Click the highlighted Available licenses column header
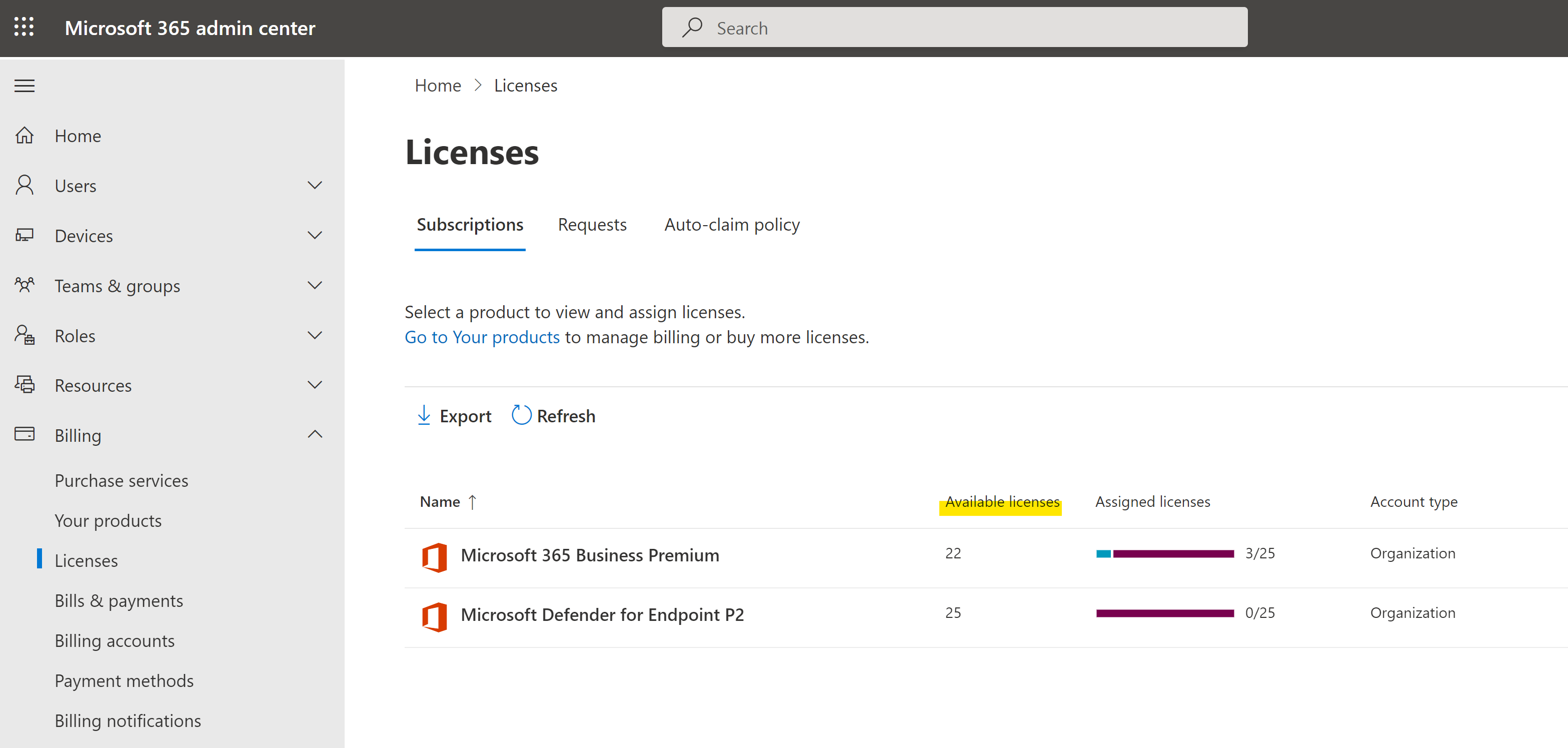The width and height of the screenshot is (1568, 748). pyautogui.click(x=1000, y=501)
